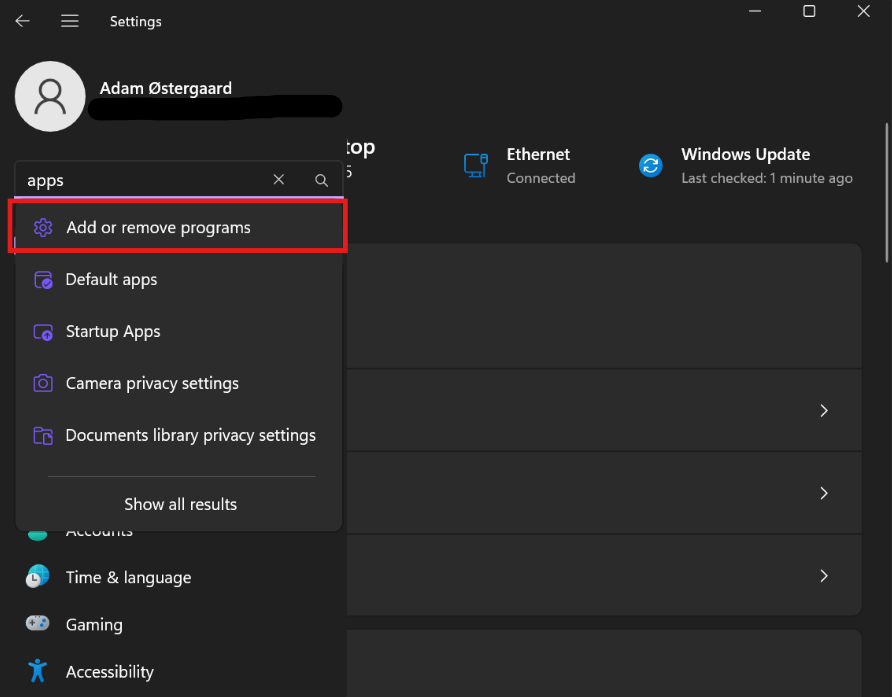Select Add or remove programs result
Image resolution: width=892 pixels, height=697 pixels.
tap(158, 228)
